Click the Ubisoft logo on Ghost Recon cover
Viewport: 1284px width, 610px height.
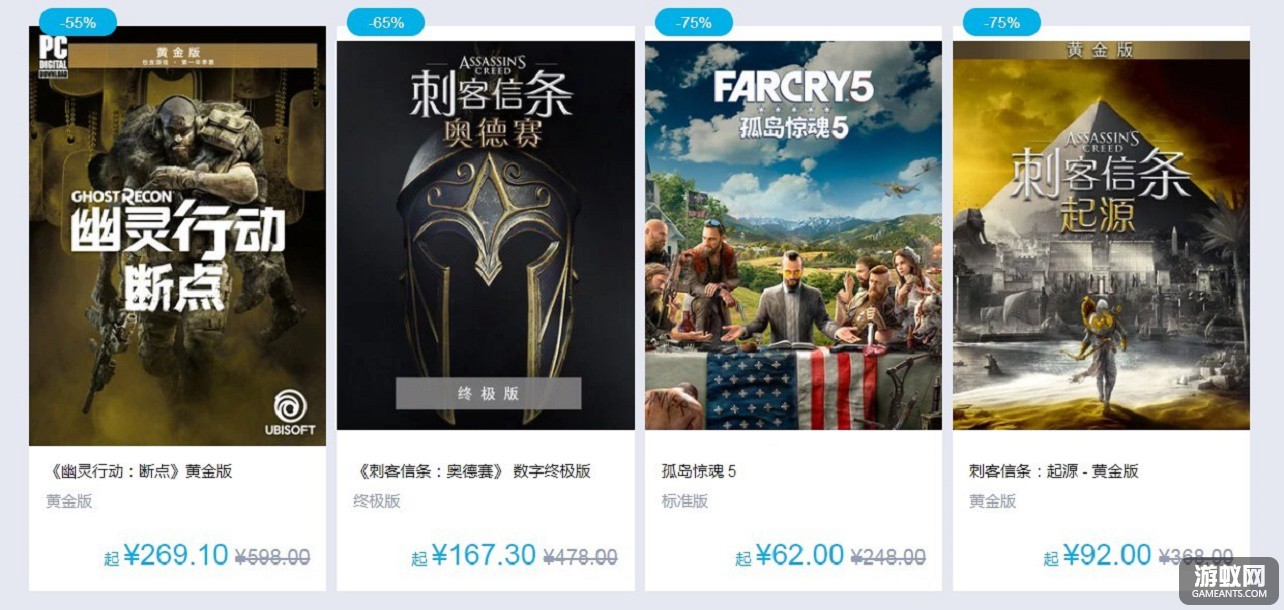click(292, 412)
